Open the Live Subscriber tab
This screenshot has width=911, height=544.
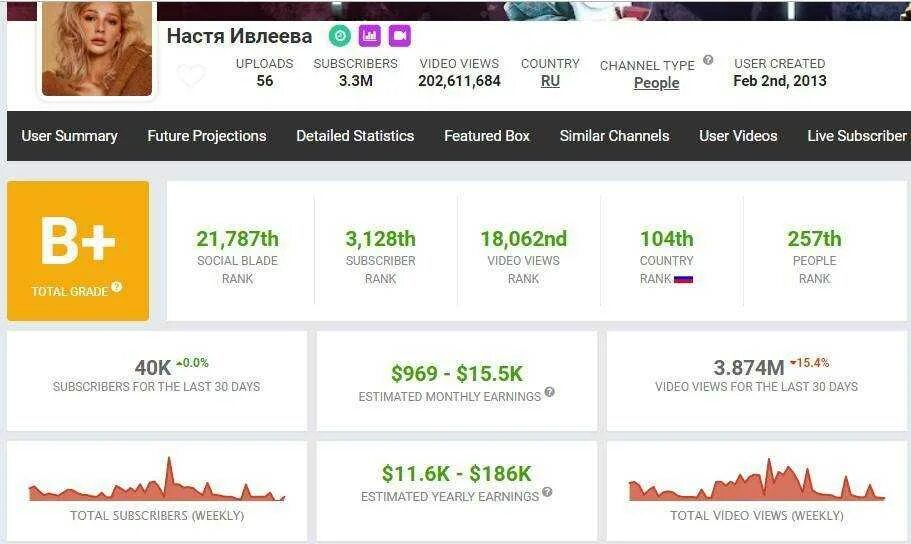point(857,136)
